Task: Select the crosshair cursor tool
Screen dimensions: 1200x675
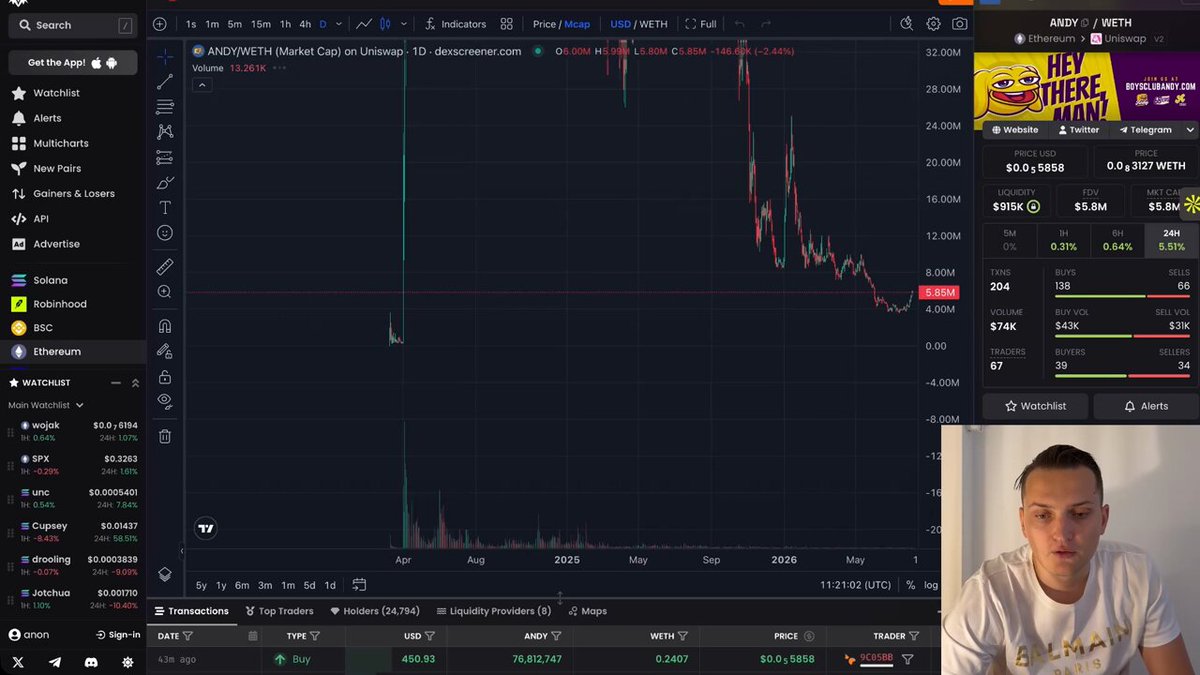Action: click(165, 56)
